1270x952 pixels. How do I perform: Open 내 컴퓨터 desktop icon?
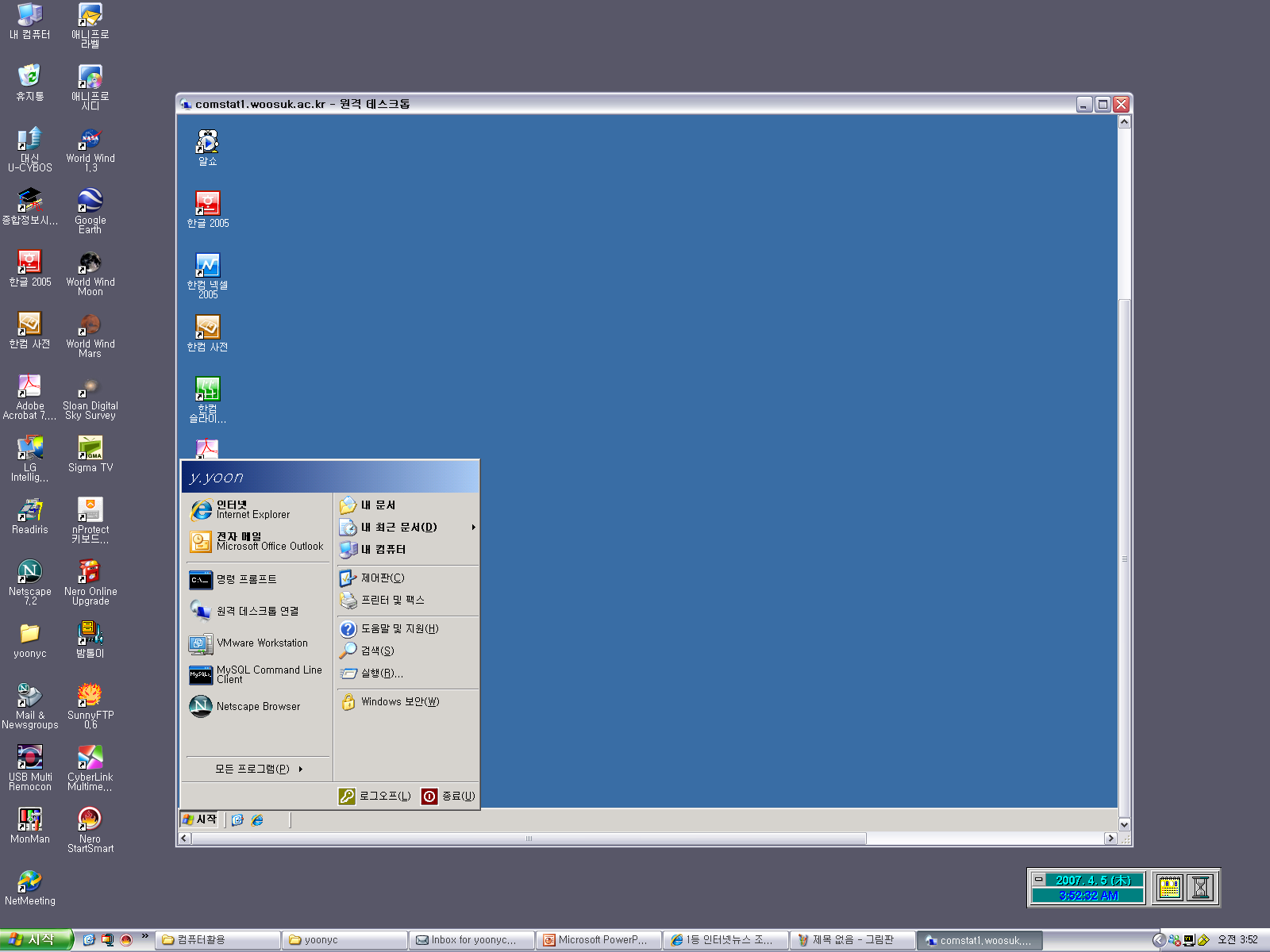point(30,21)
